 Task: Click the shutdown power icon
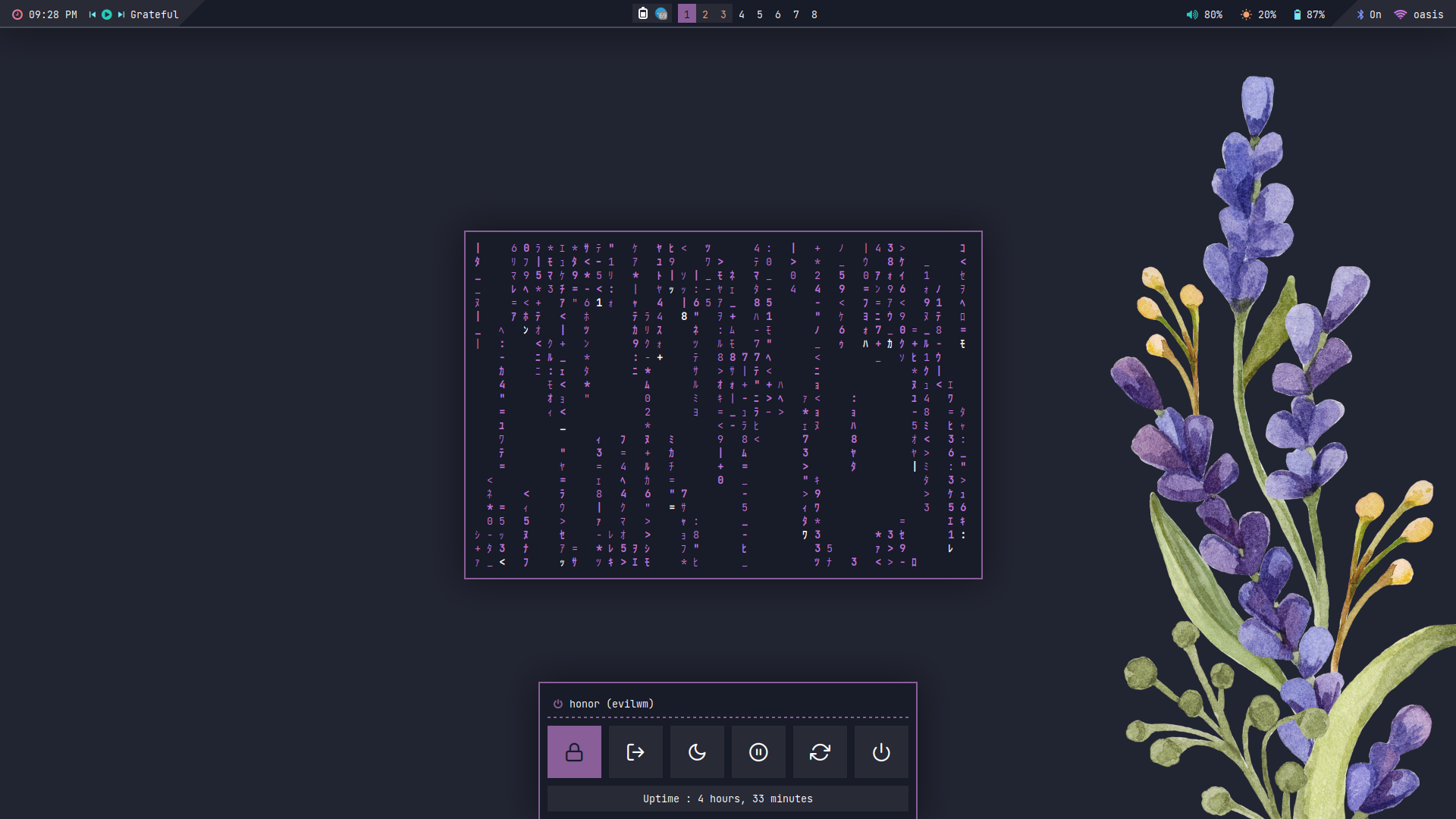[881, 752]
